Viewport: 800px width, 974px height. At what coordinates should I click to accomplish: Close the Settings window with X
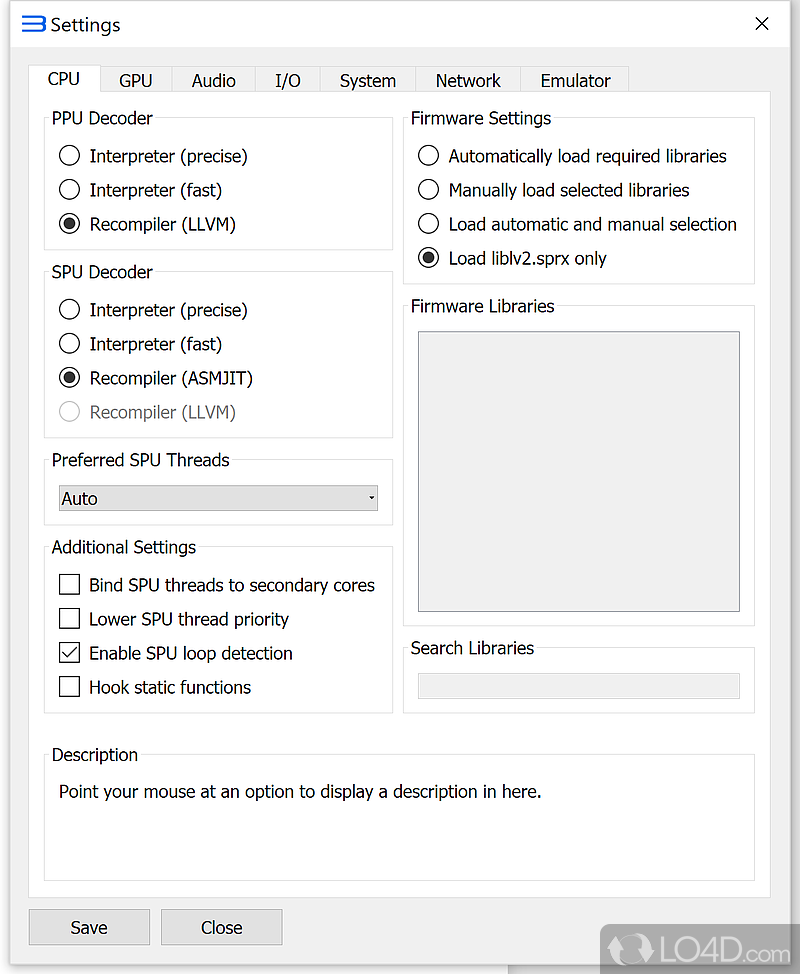tap(761, 24)
